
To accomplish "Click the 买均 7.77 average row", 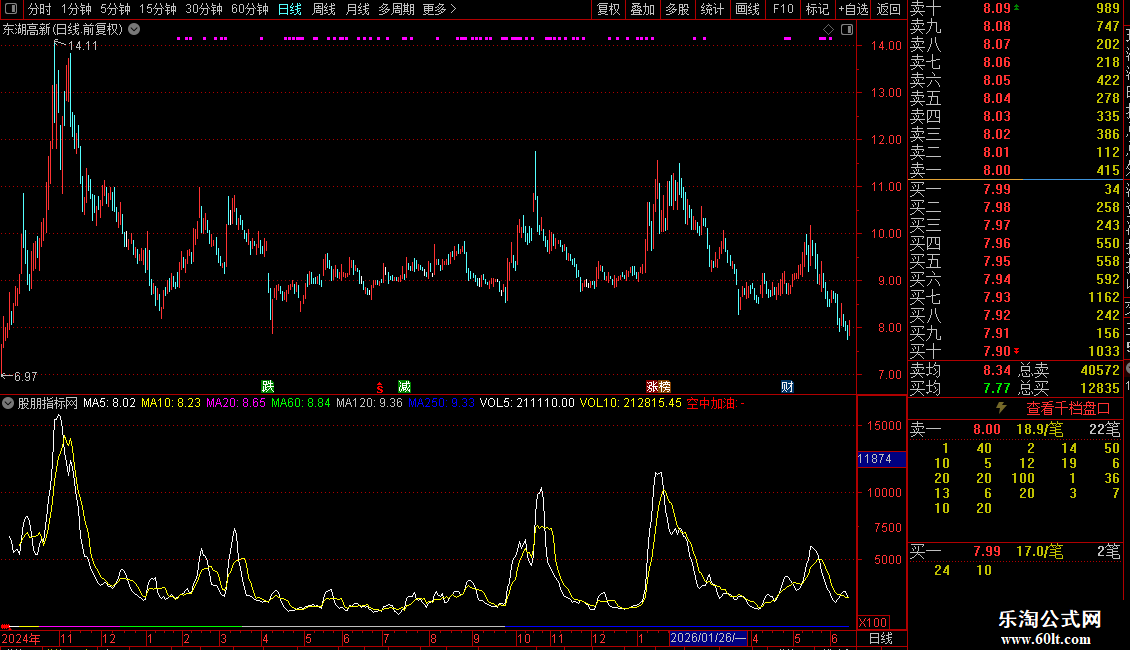I will tap(960, 388).
